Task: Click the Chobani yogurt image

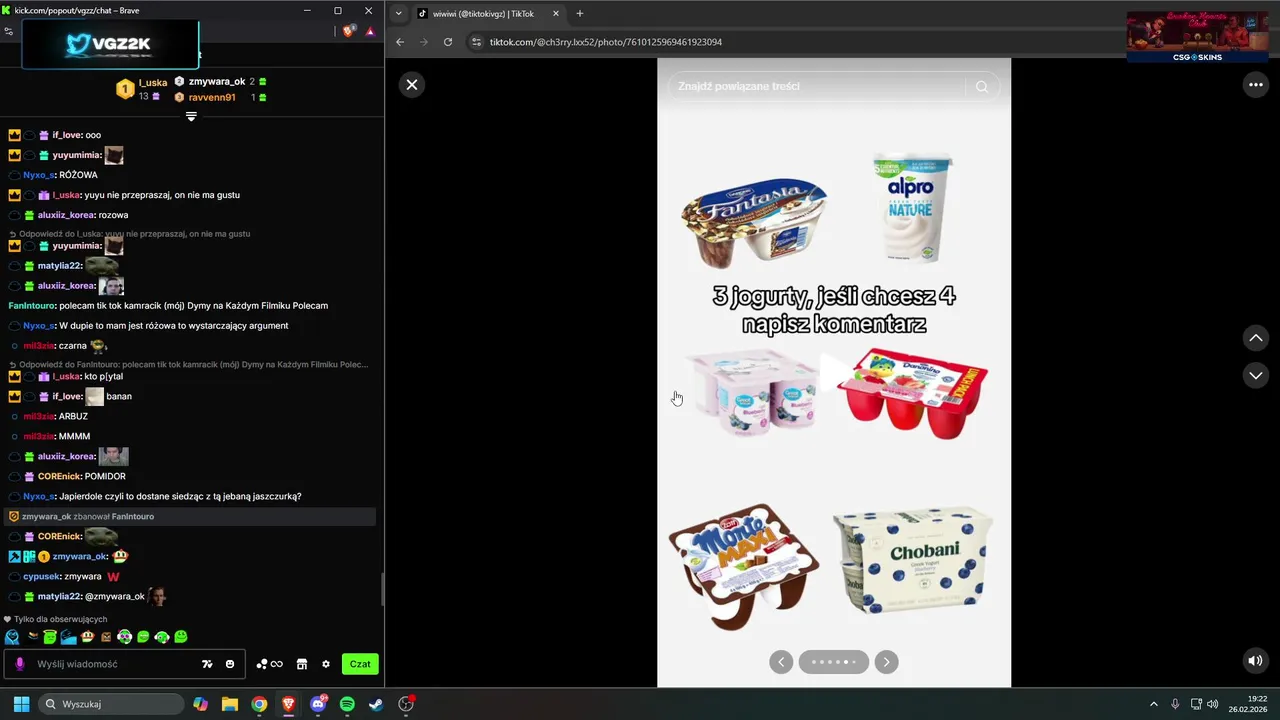Action: [x=913, y=561]
